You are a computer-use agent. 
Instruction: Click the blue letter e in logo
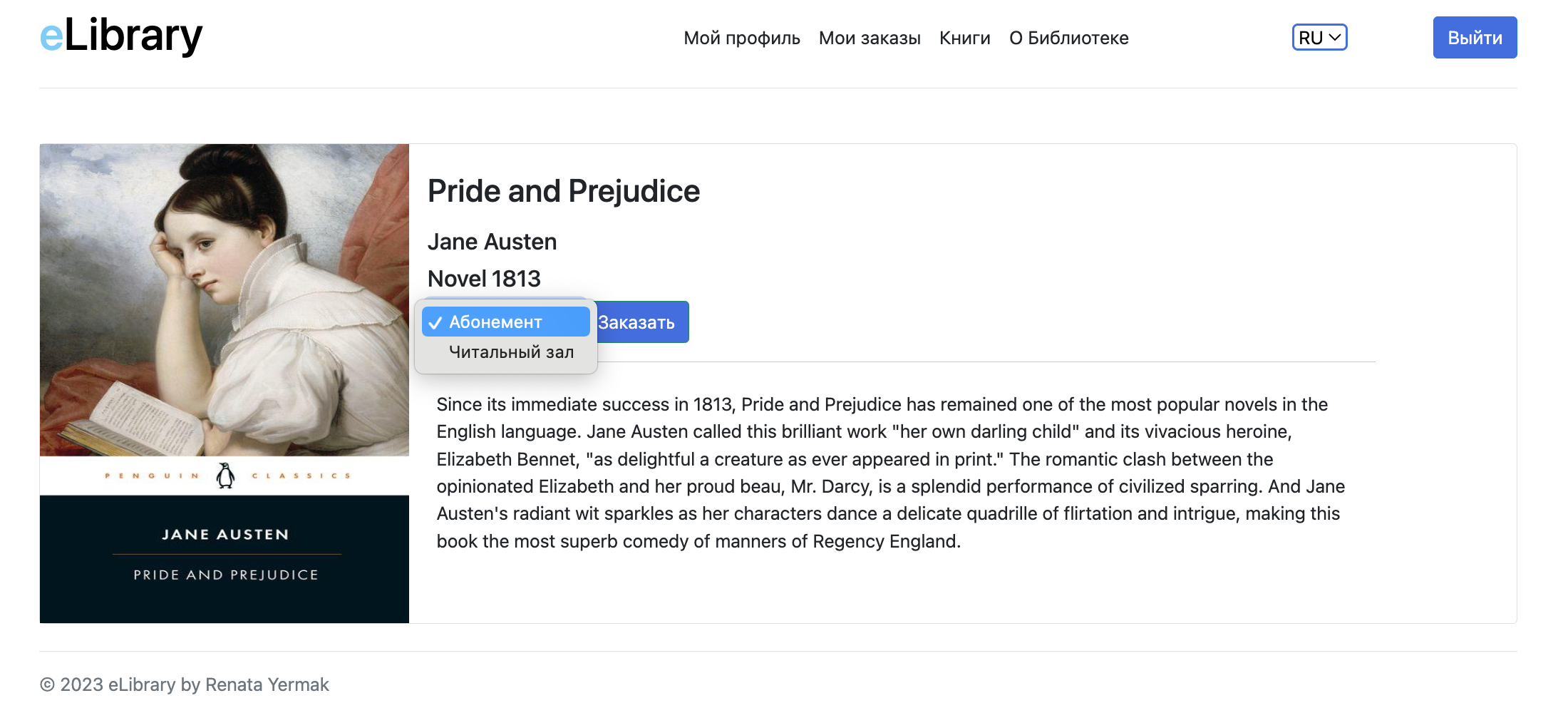[x=52, y=37]
